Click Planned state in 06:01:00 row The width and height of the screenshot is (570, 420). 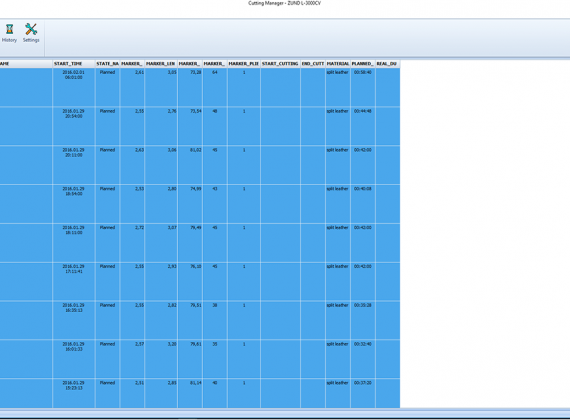point(107,72)
